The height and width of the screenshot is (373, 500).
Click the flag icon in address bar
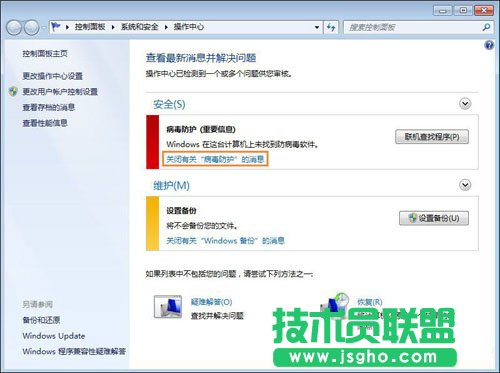(x=56, y=27)
